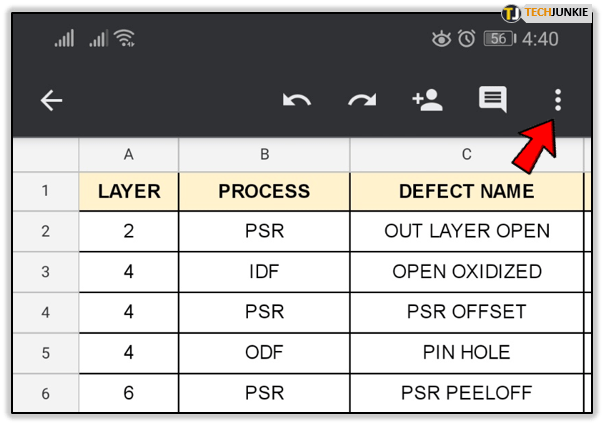Image resolution: width=604 pixels, height=425 pixels.
Task: Select row 3 header
Action: tap(45, 272)
